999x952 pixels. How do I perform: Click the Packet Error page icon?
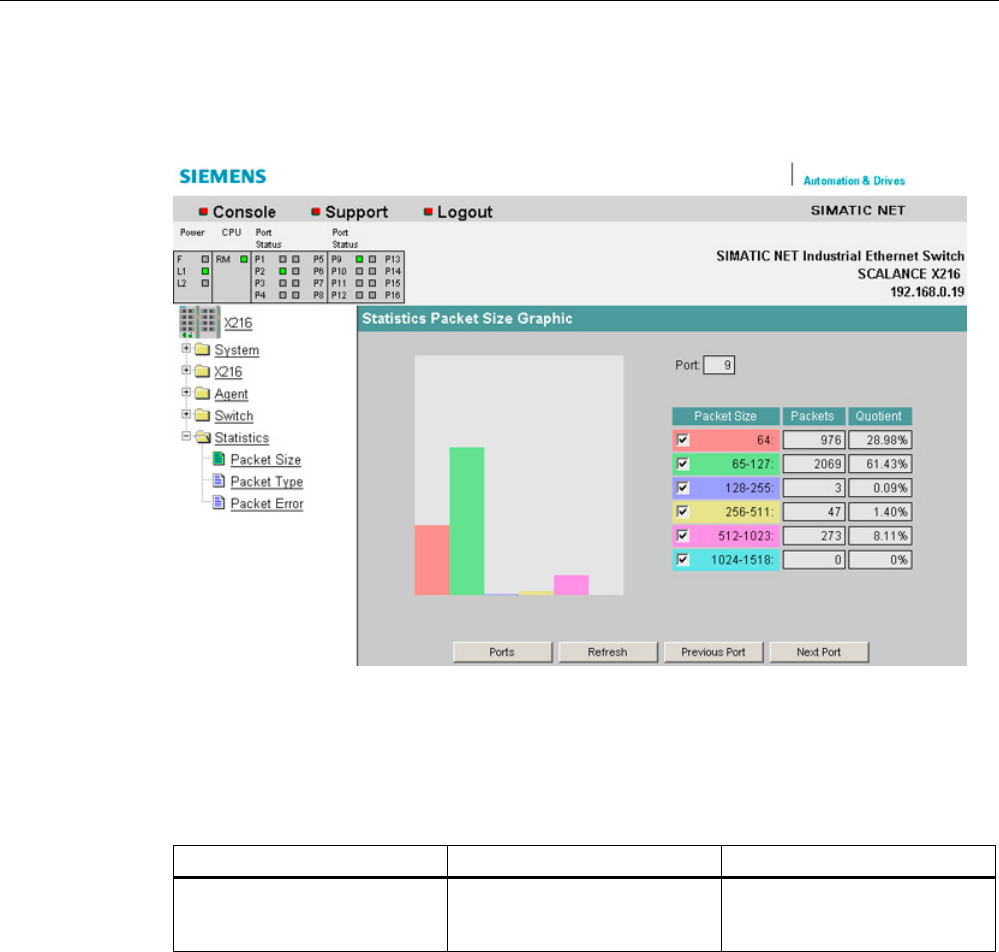[219, 503]
